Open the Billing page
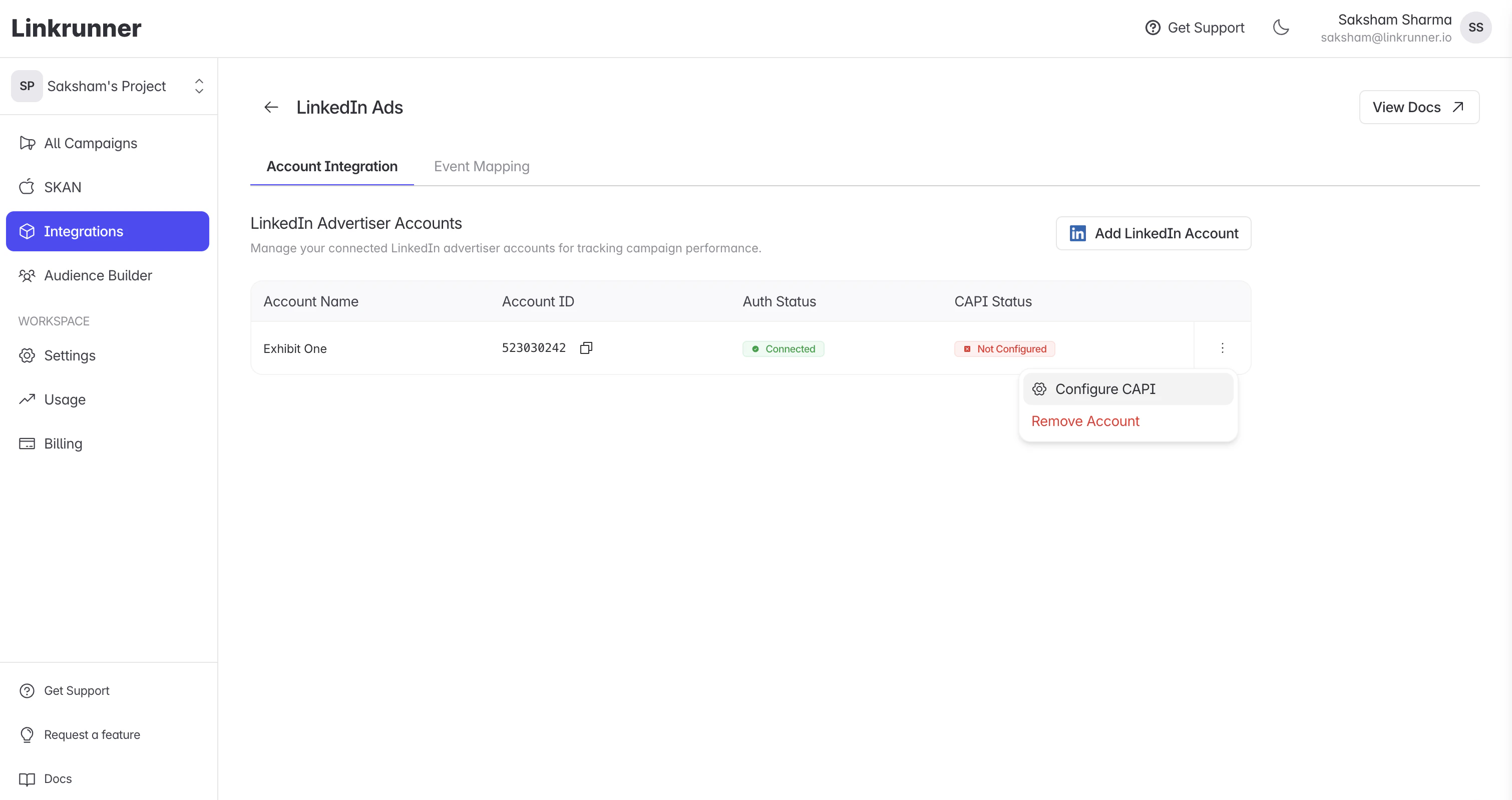 [63, 444]
